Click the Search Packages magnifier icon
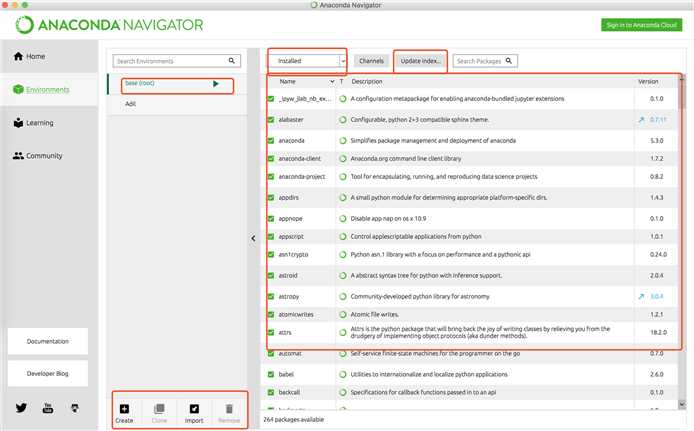The width and height of the screenshot is (694, 431). tap(509, 61)
